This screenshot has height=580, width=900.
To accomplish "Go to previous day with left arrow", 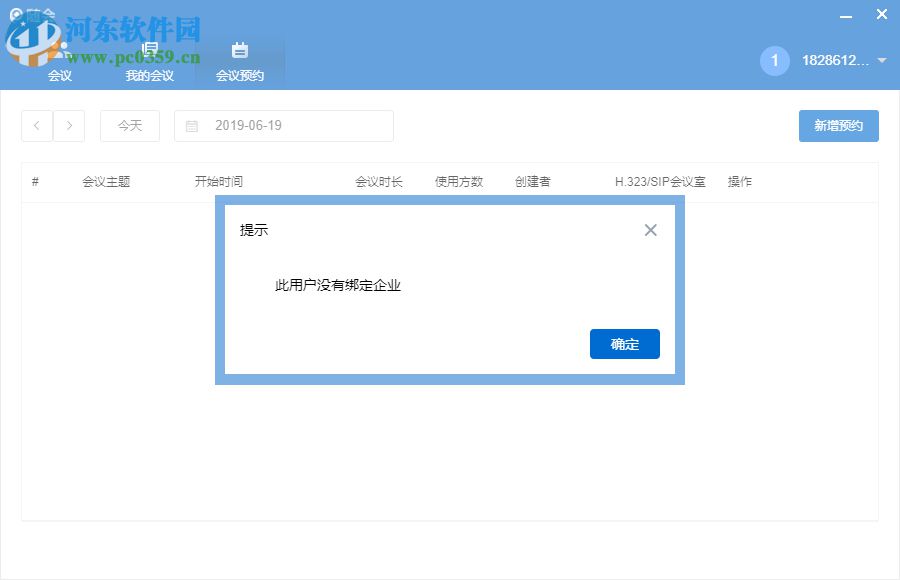I will (36, 125).
